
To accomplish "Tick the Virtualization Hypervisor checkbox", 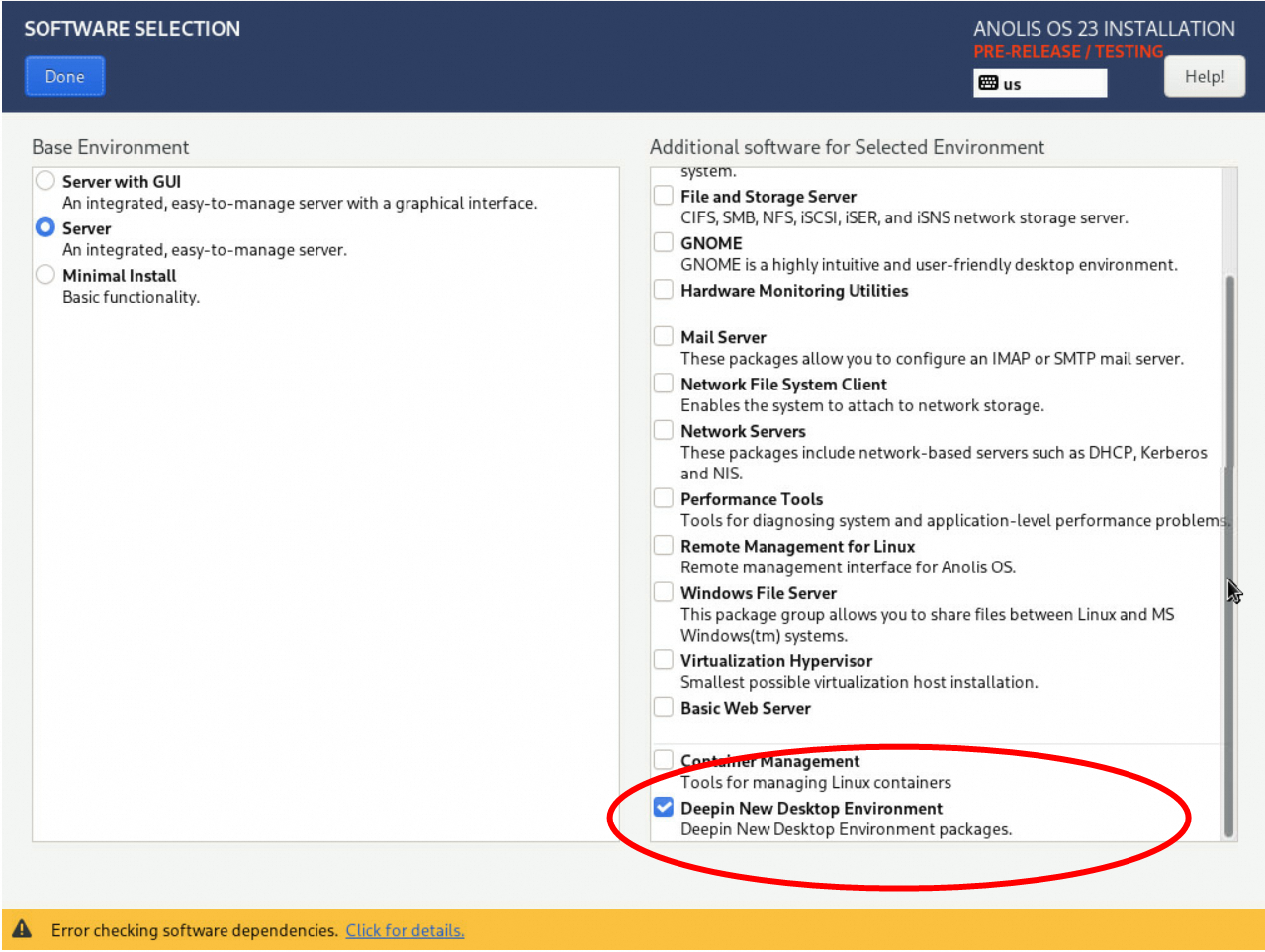I will [664, 660].
